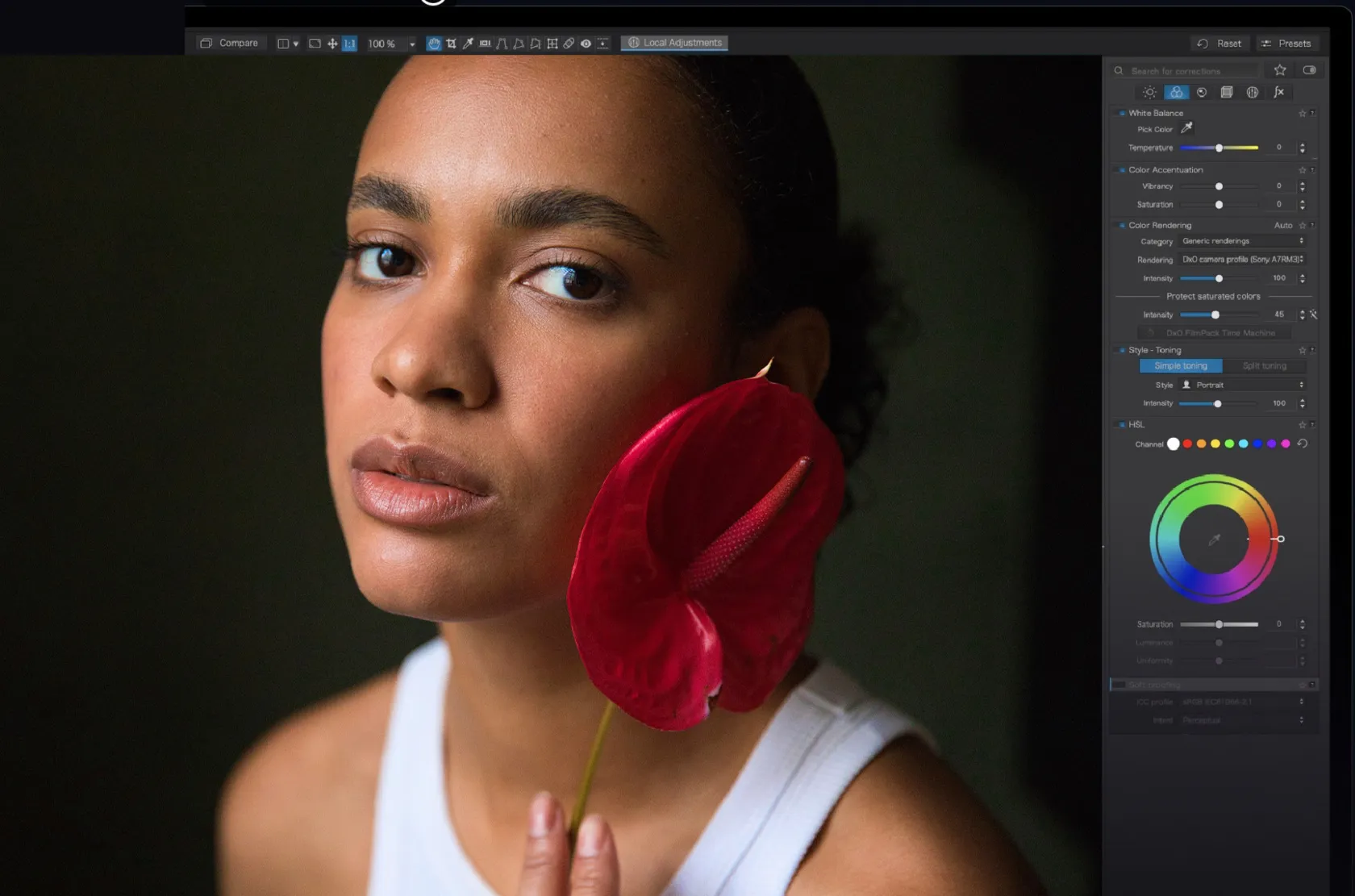Toggle the White Balance correction on/off
The image size is (1355, 896).
[x=1122, y=114]
